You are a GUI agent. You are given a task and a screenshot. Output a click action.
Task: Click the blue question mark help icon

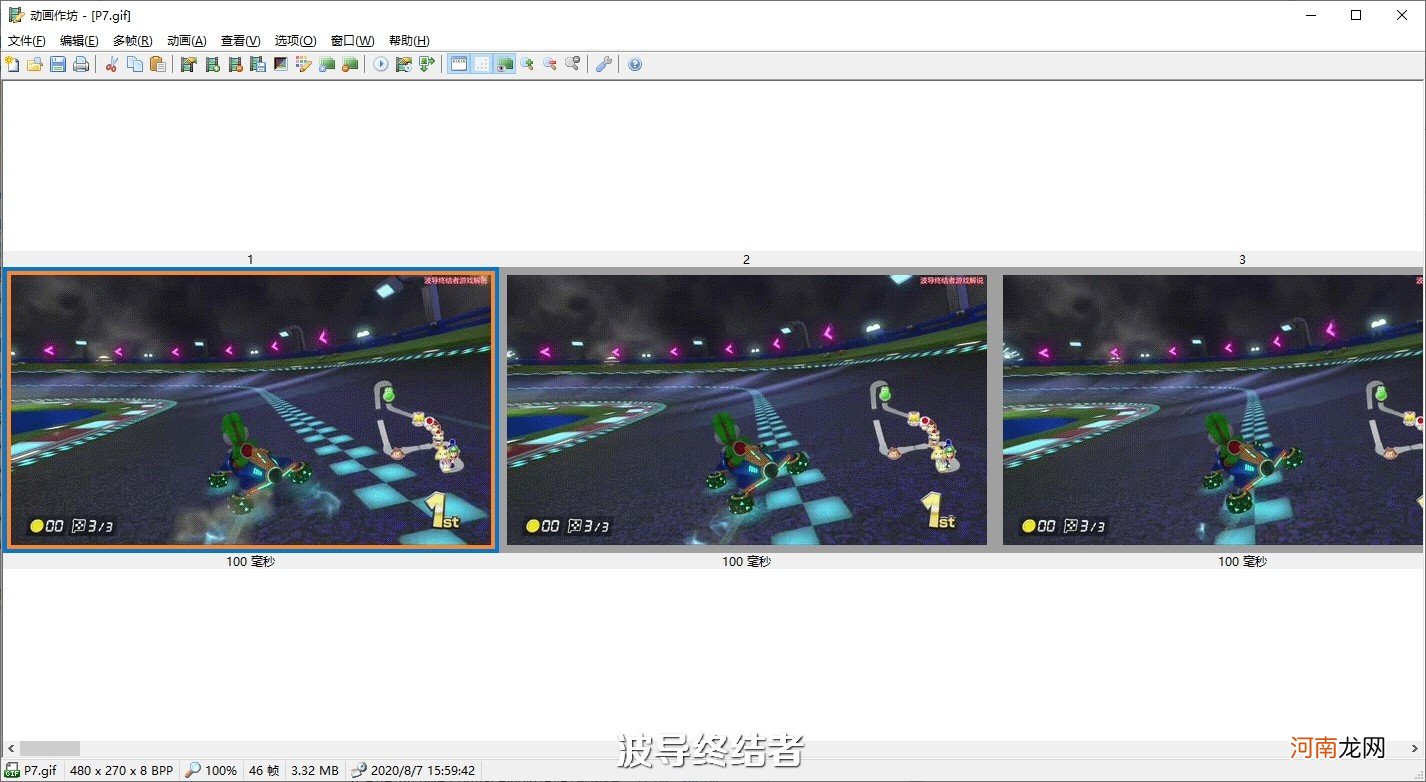635,64
